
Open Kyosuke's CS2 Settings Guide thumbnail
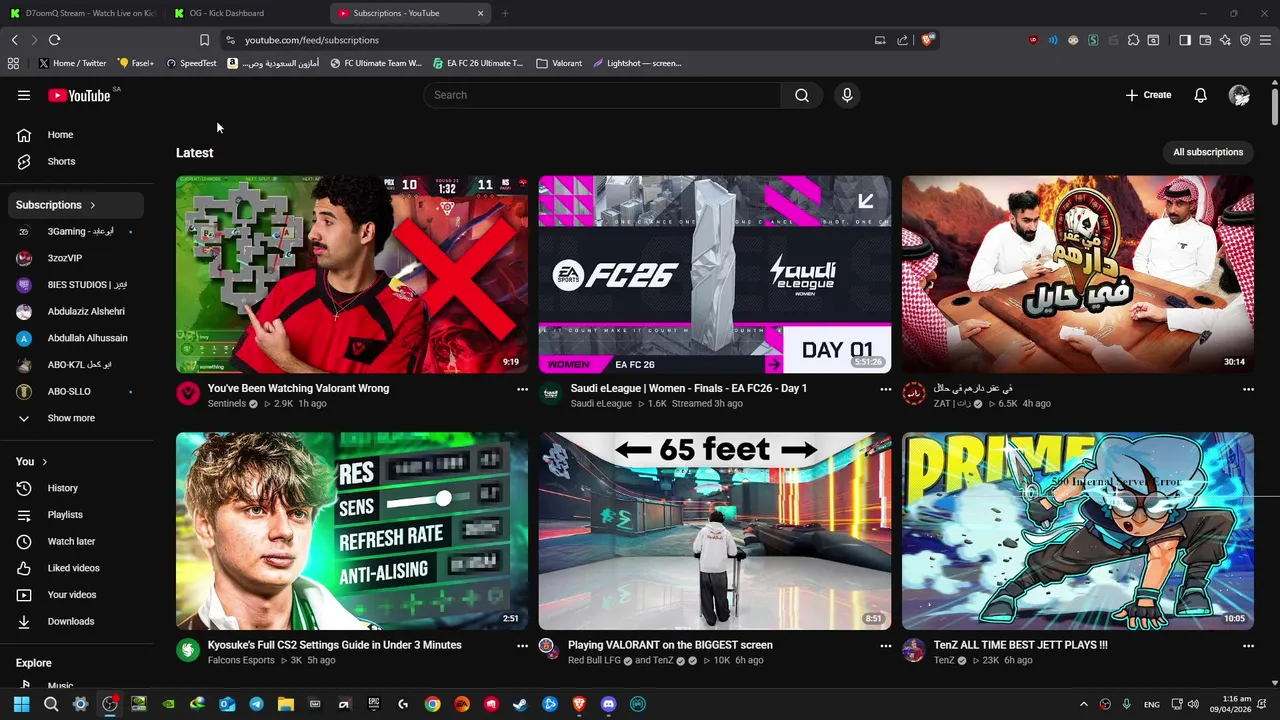point(352,531)
